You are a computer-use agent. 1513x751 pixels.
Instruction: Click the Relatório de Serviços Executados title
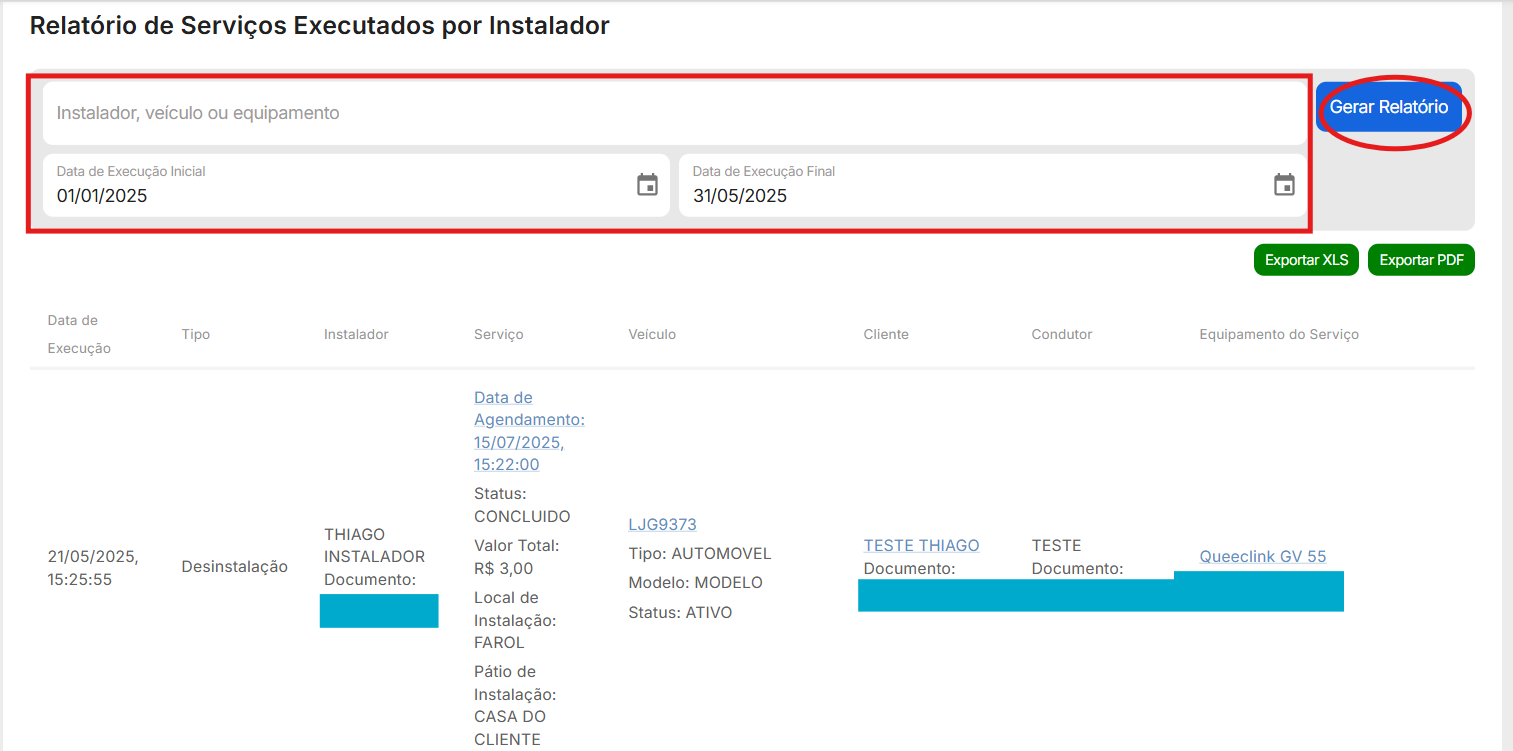coord(320,25)
